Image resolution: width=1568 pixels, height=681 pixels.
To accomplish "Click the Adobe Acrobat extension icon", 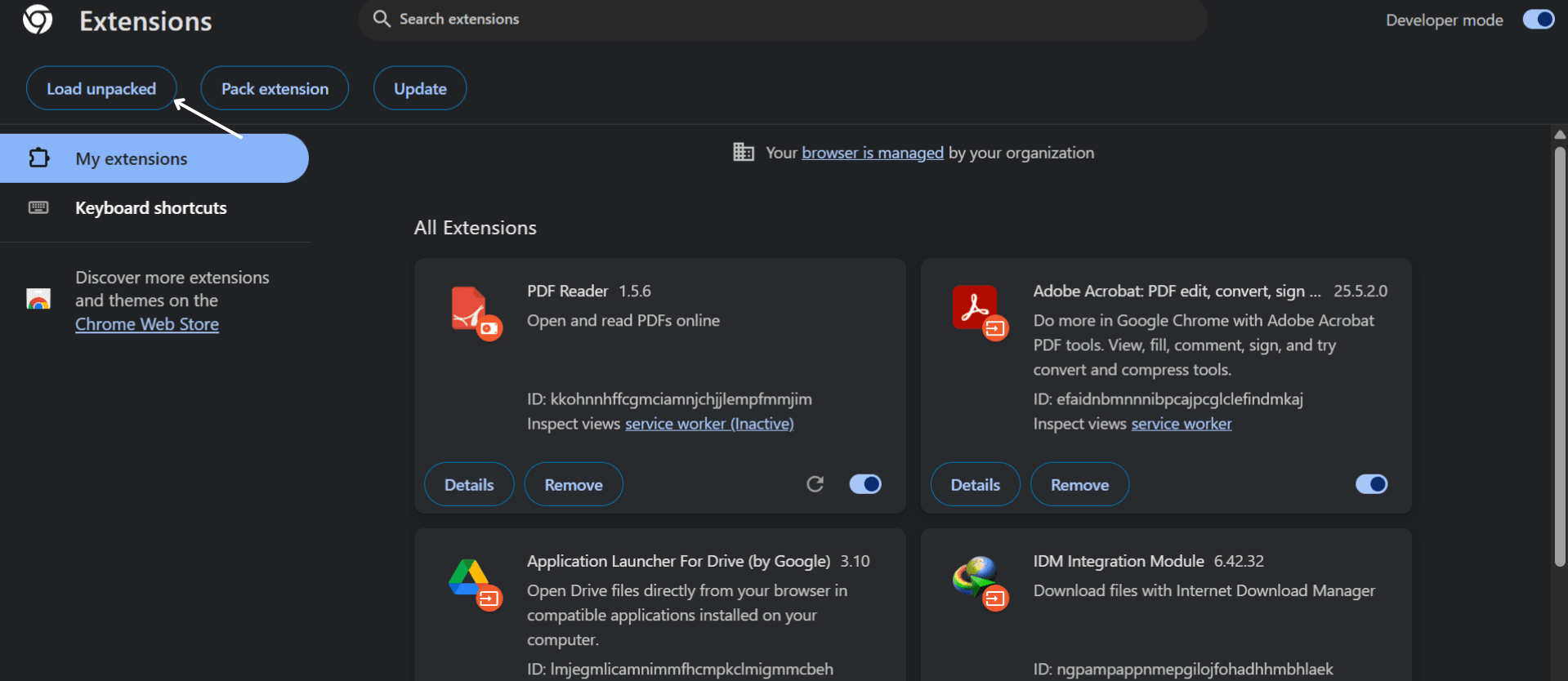I will click(981, 314).
